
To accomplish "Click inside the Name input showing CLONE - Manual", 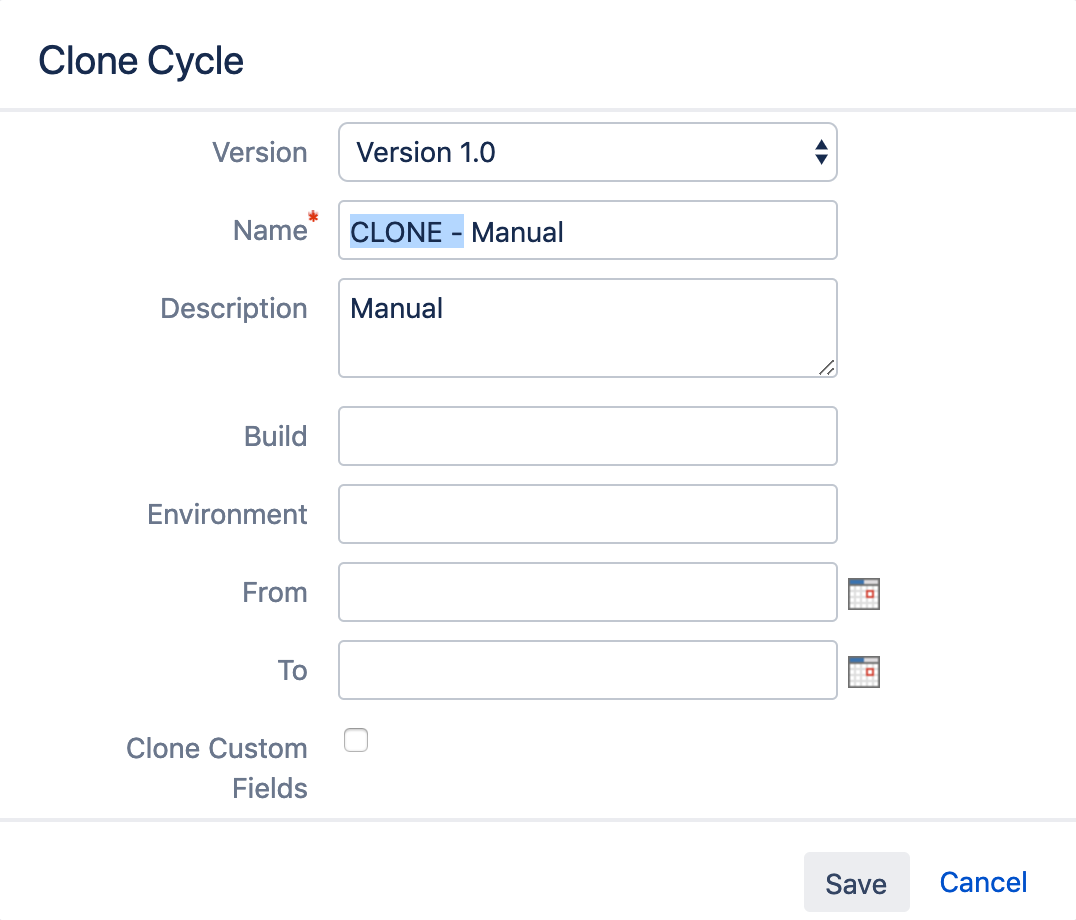I will click(x=587, y=230).
